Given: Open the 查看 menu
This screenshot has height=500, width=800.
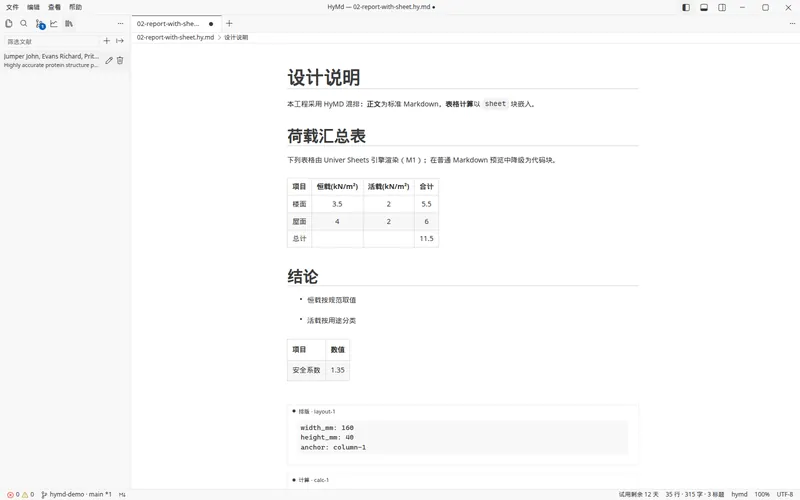Looking at the screenshot, I should [54, 7].
